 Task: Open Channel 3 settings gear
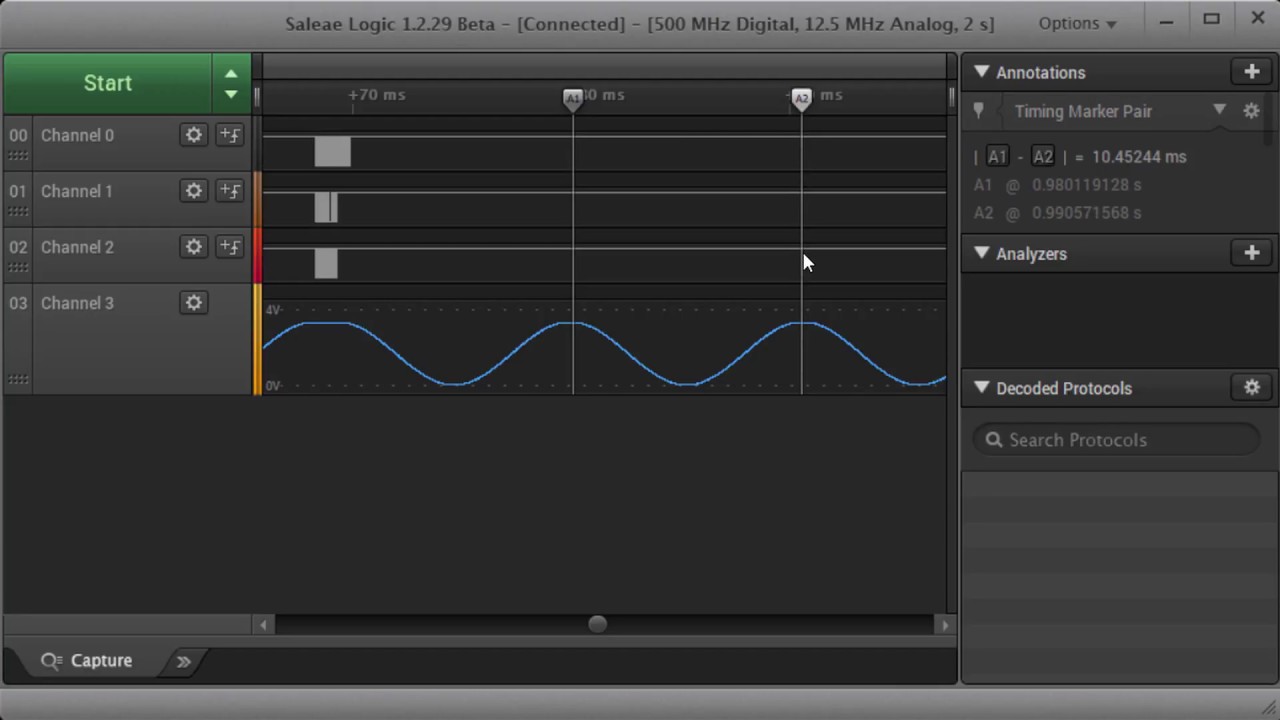click(x=194, y=303)
